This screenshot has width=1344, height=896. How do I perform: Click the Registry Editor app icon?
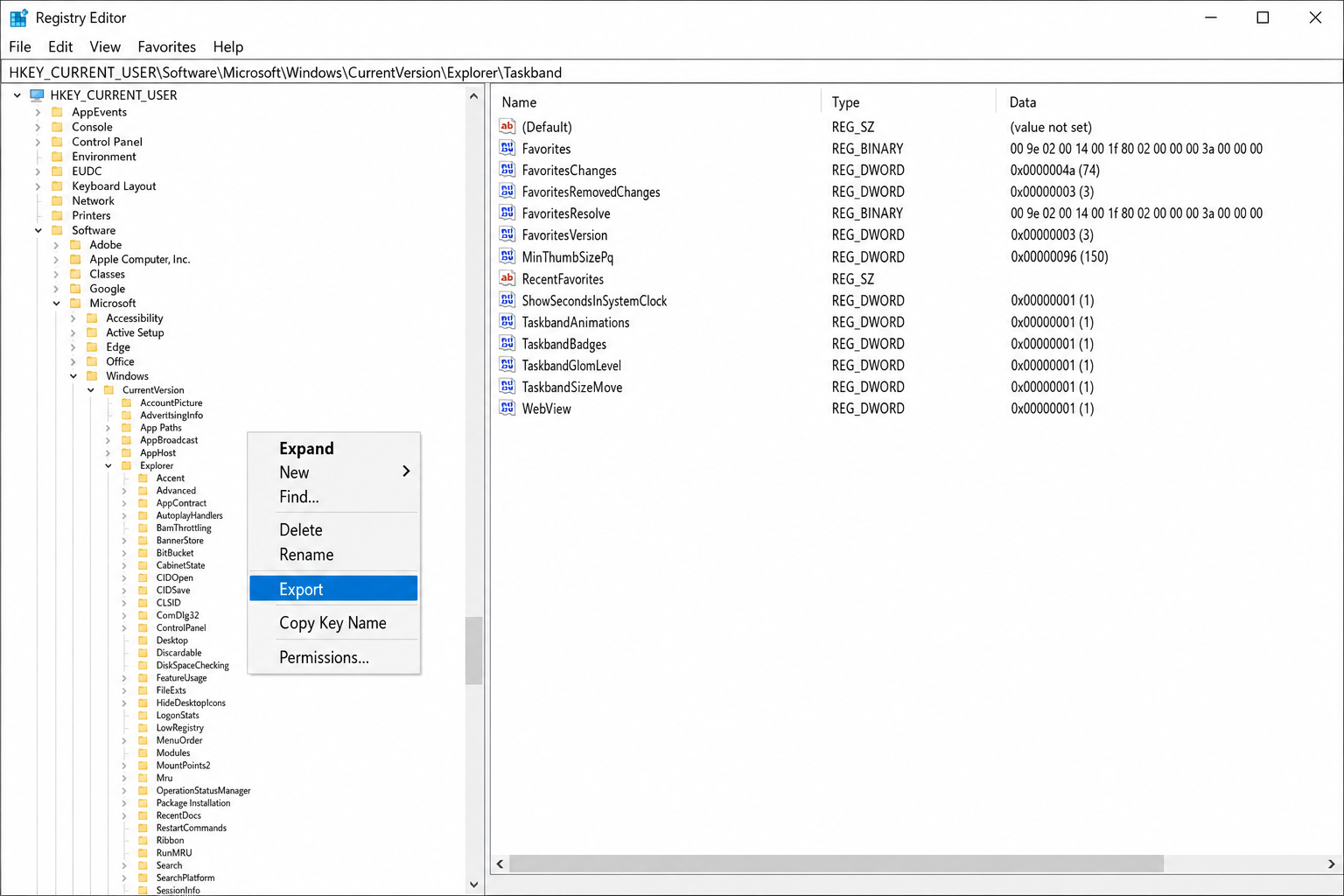pyautogui.click(x=18, y=17)
